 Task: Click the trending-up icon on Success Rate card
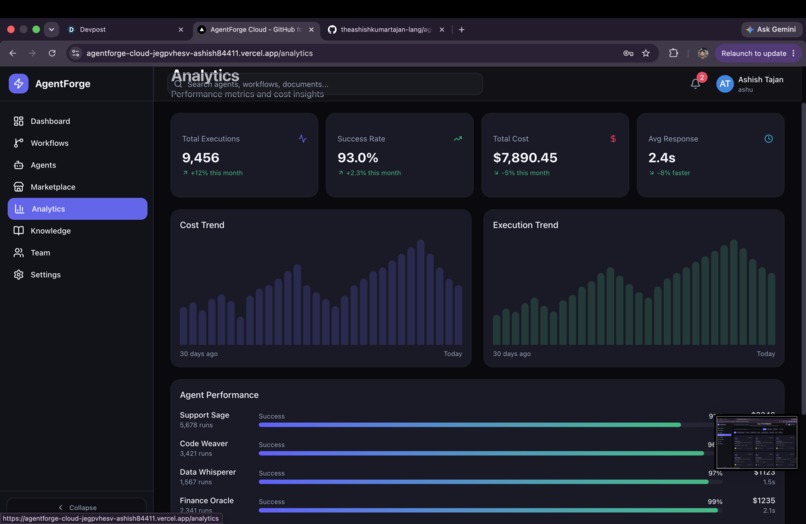click(457, 139)
